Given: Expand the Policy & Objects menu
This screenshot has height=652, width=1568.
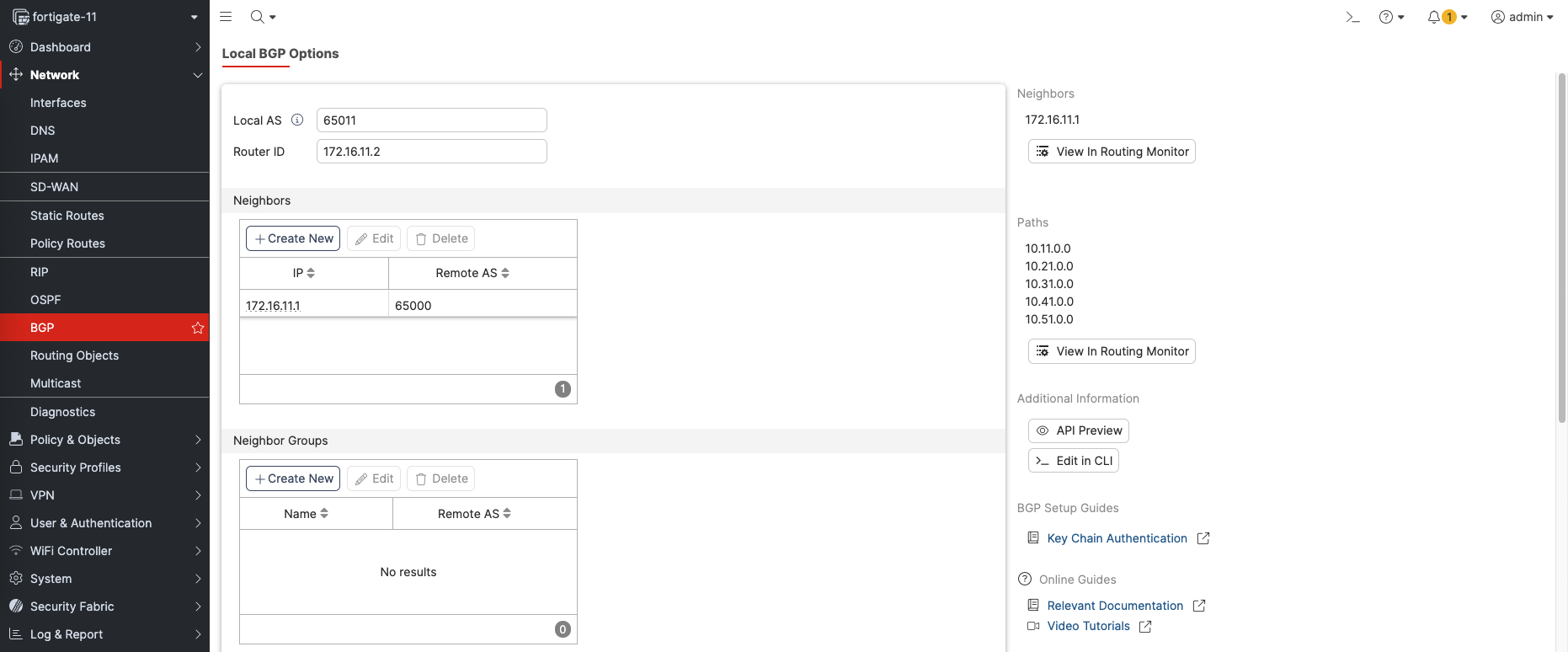Looking at the screenshot, I should pyautogui.click(x=104, y=440).
